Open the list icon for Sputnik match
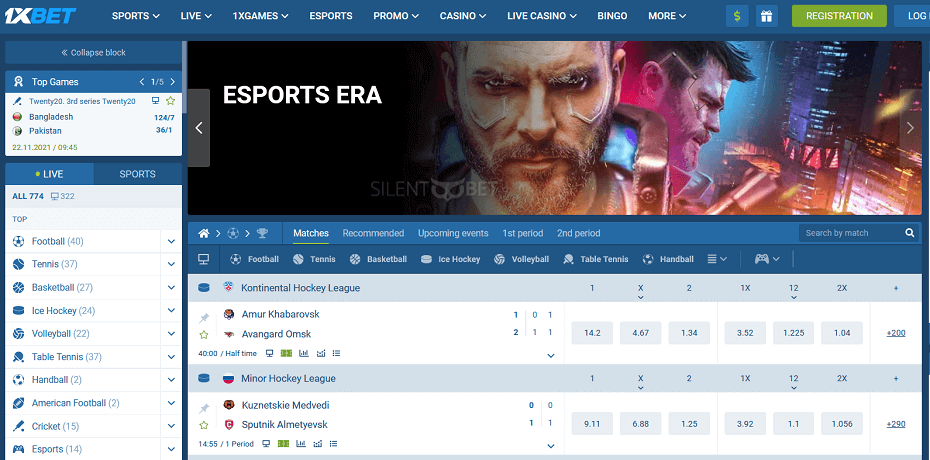 (333, 443)
